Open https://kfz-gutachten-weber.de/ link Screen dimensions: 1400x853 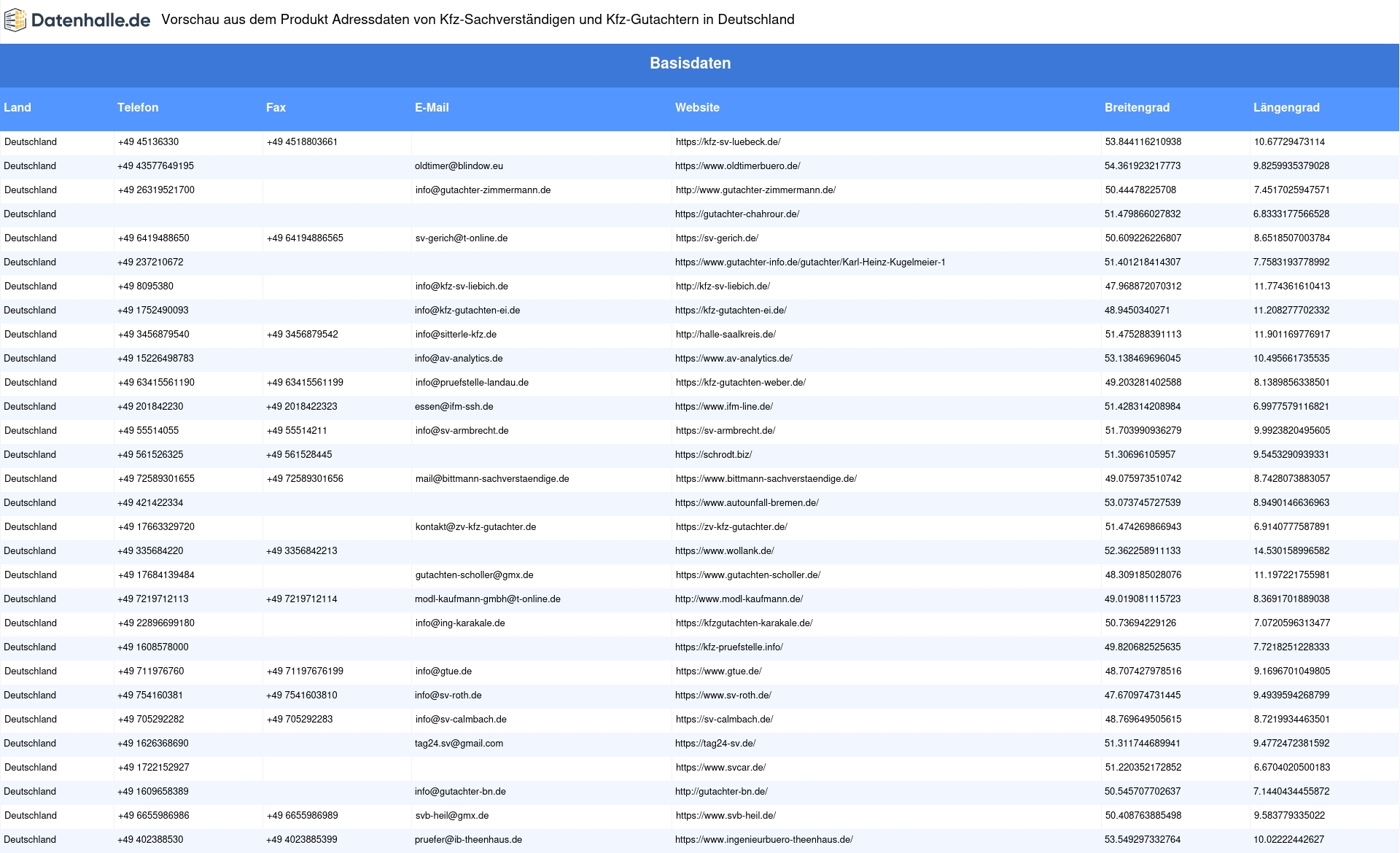pyautogui.click(x=740, y=383)
